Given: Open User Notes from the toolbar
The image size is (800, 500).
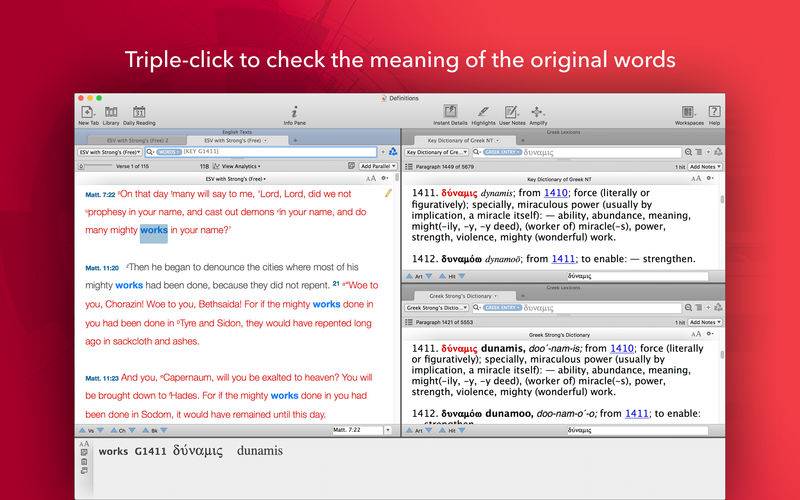Looking at the screenshot, I should 512,115.
